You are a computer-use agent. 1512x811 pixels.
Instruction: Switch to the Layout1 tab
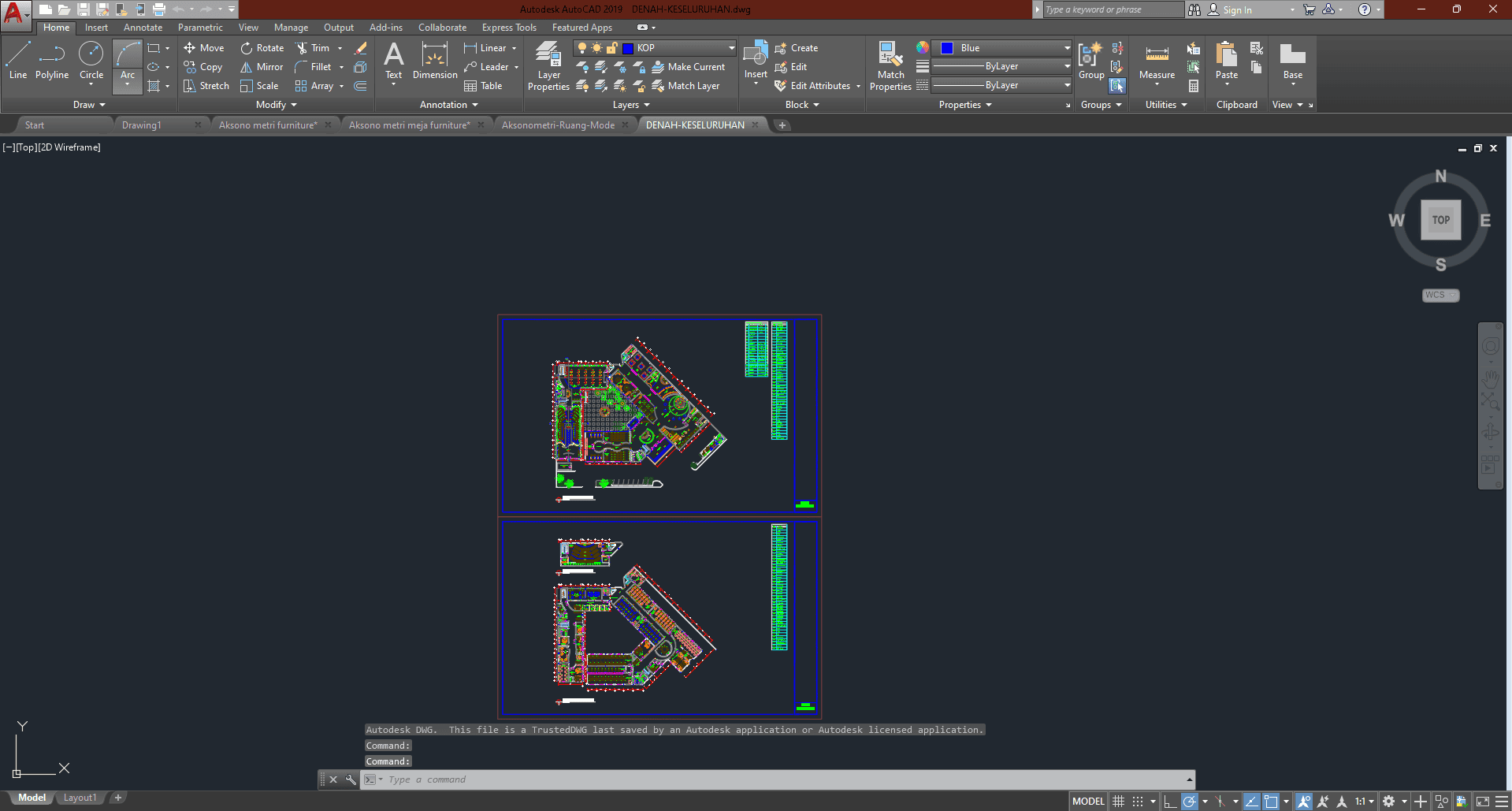click(x=80, y=798)
